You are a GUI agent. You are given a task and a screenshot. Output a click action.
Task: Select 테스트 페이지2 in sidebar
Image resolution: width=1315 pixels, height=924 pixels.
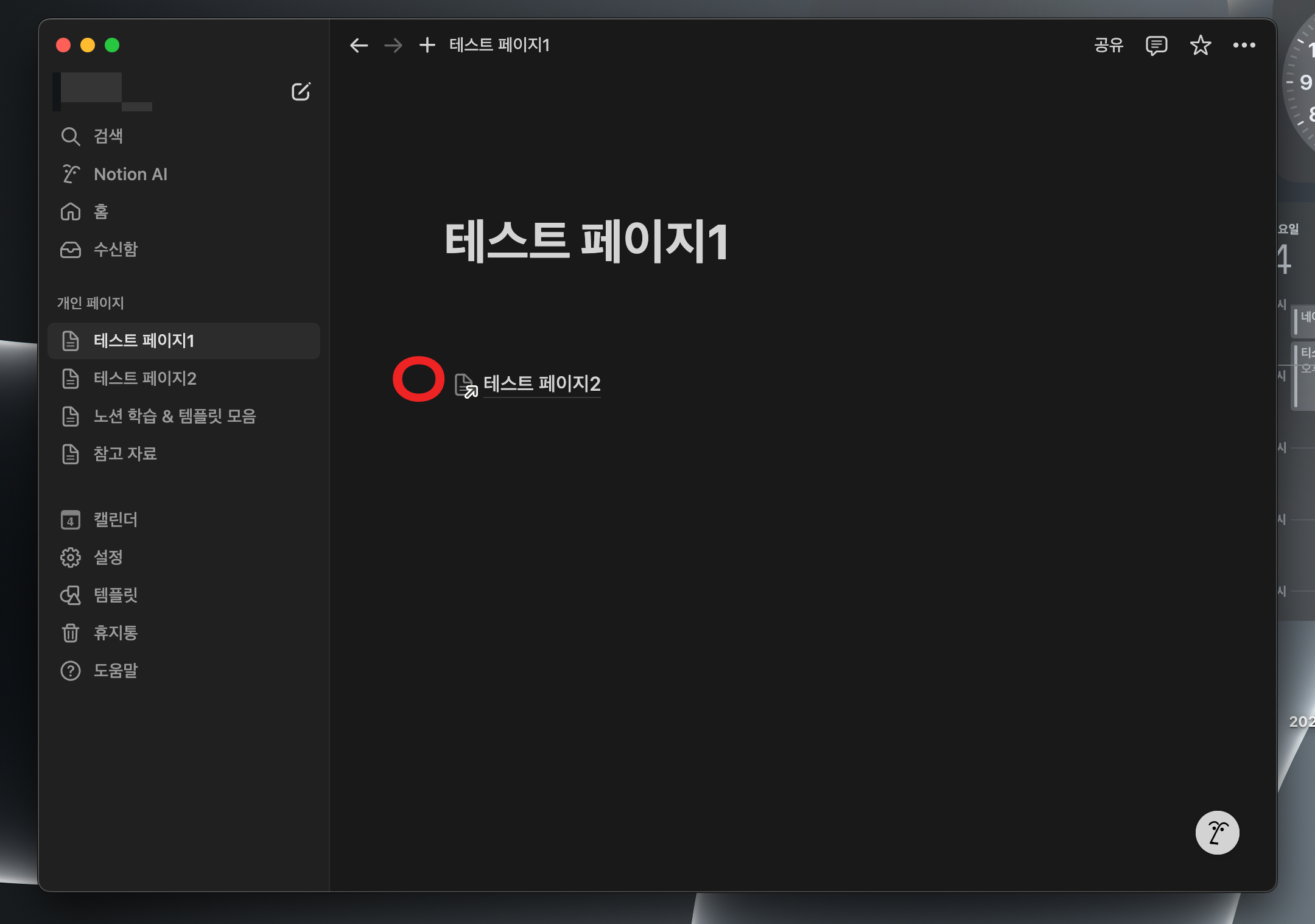(145, 379)
